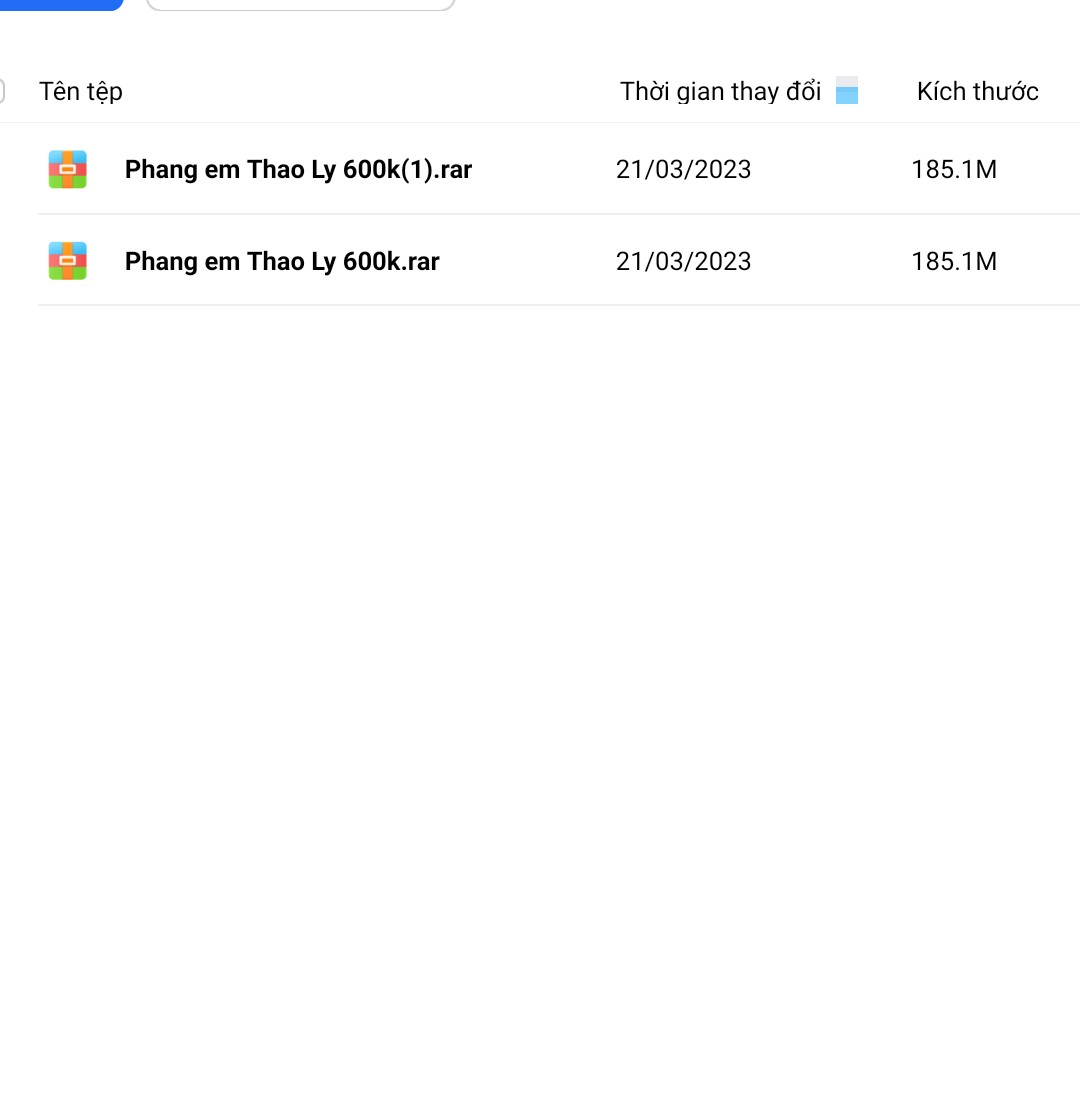The height and width of the screenshot is (1096, 1080).
Task: Click the divider line under the header row
Action: click(540, 122)
